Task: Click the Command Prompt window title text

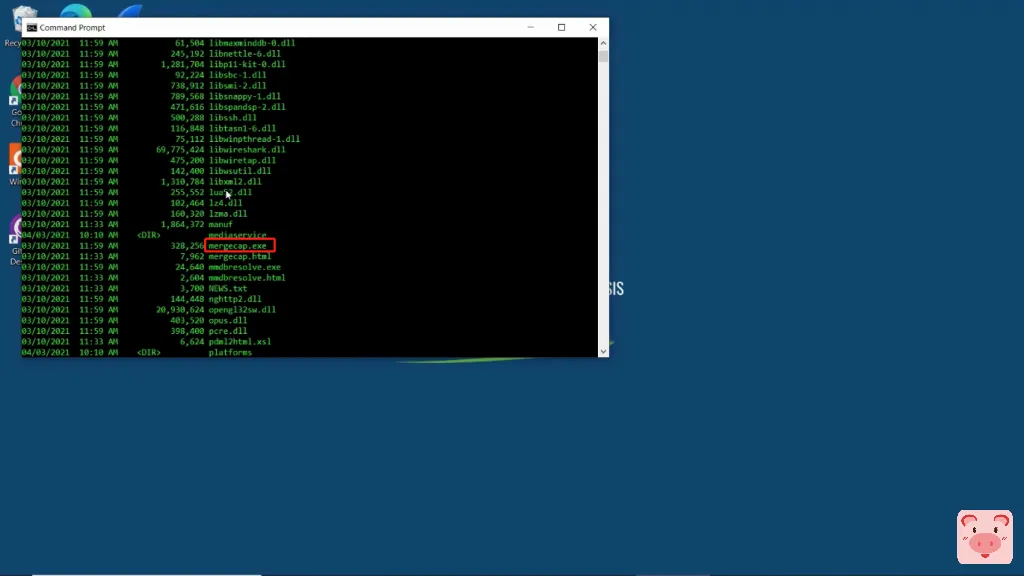Action: 72,27
